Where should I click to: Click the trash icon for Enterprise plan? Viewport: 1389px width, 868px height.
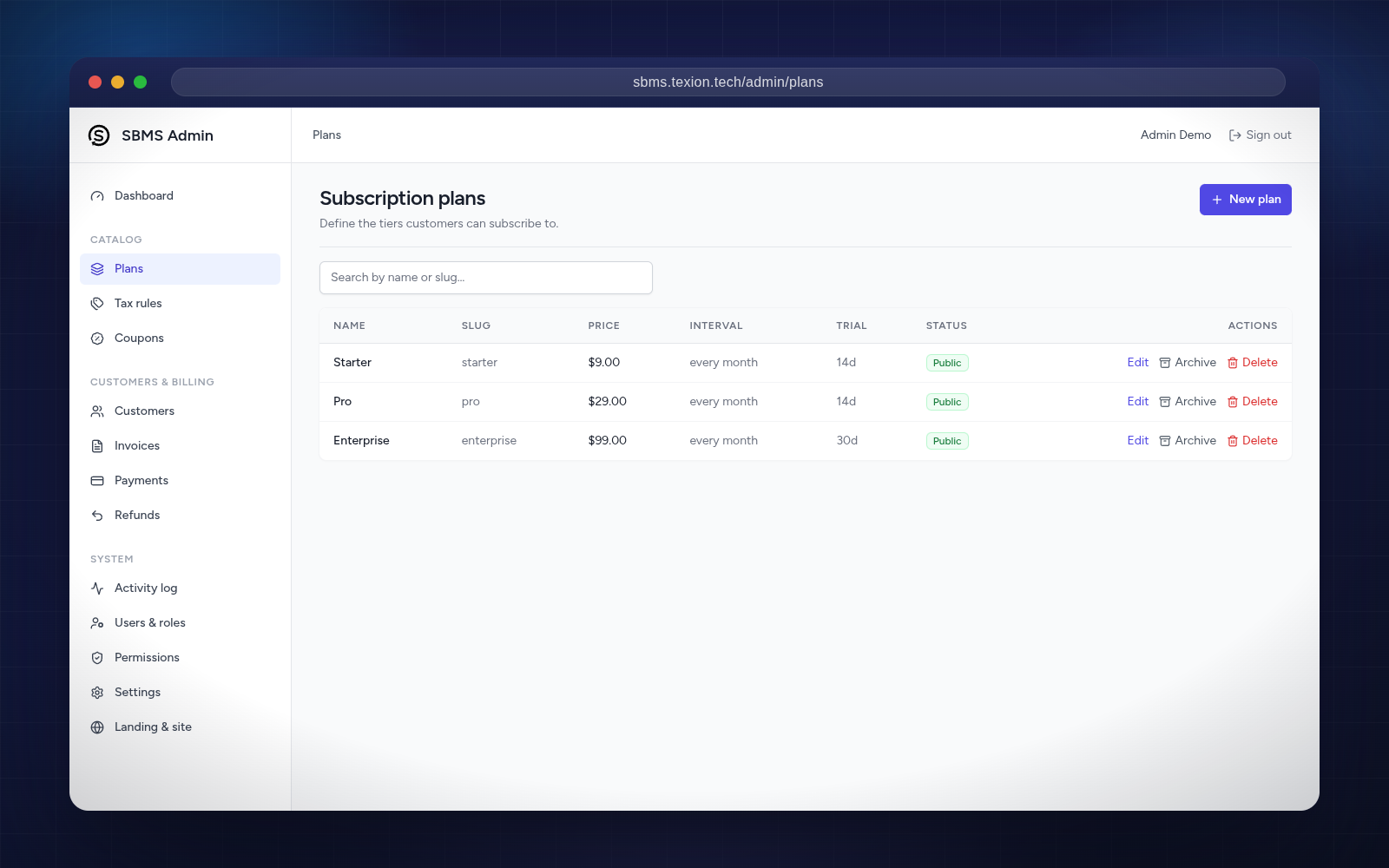[1233, 441]
